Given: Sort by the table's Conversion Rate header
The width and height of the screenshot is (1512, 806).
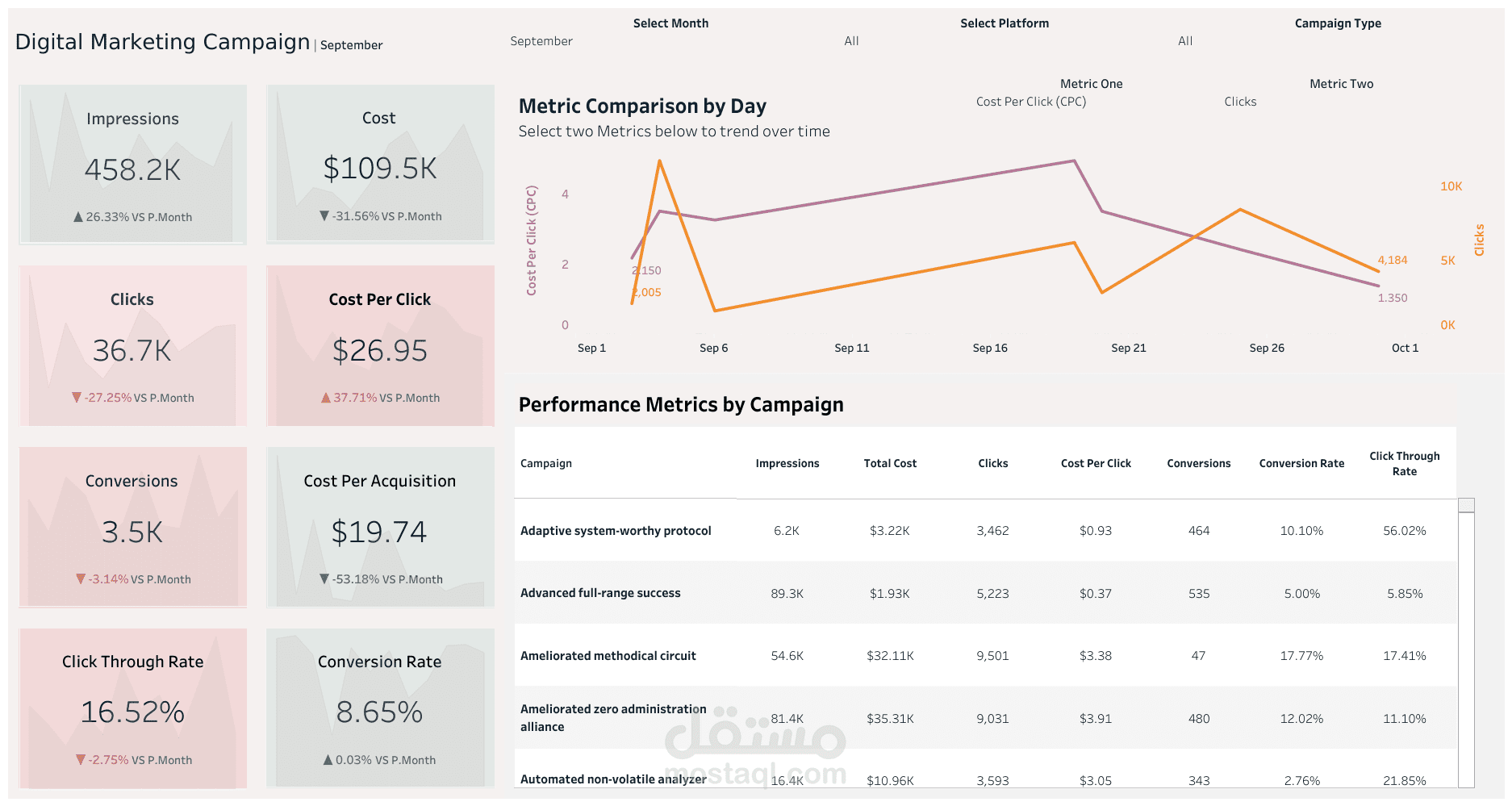Looking at the screenshot, I should pyautogui.click(x=1301, y=463).
